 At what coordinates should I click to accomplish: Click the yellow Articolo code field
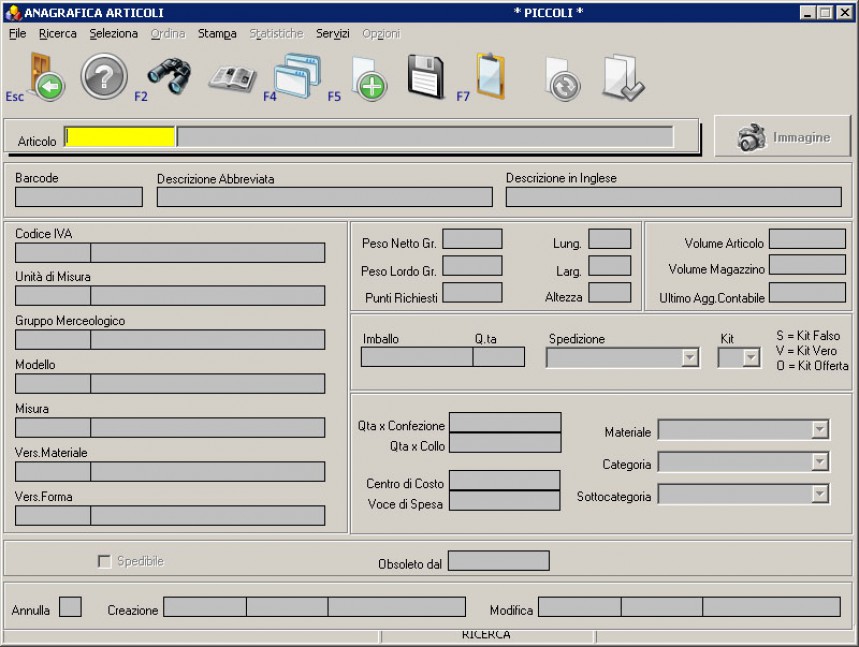[x=120, y=137]
